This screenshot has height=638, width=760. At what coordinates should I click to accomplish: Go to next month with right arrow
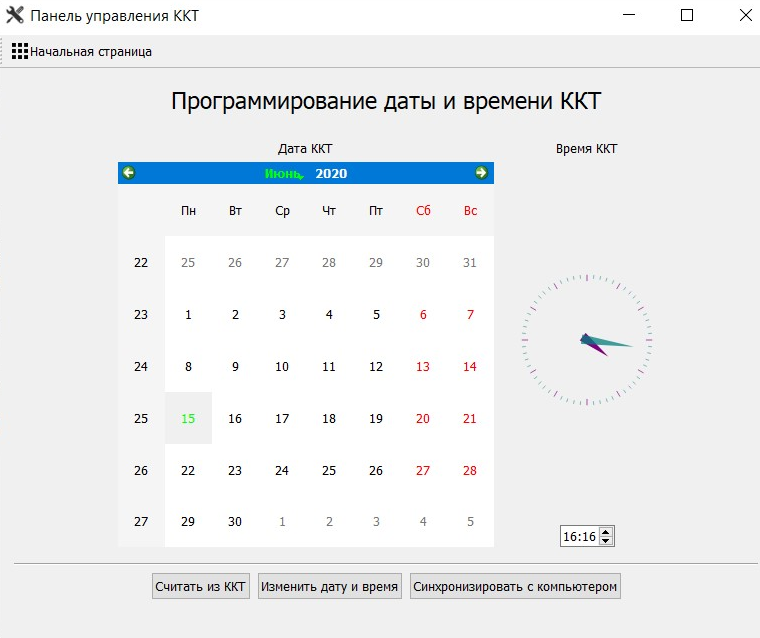coord(481,173)
